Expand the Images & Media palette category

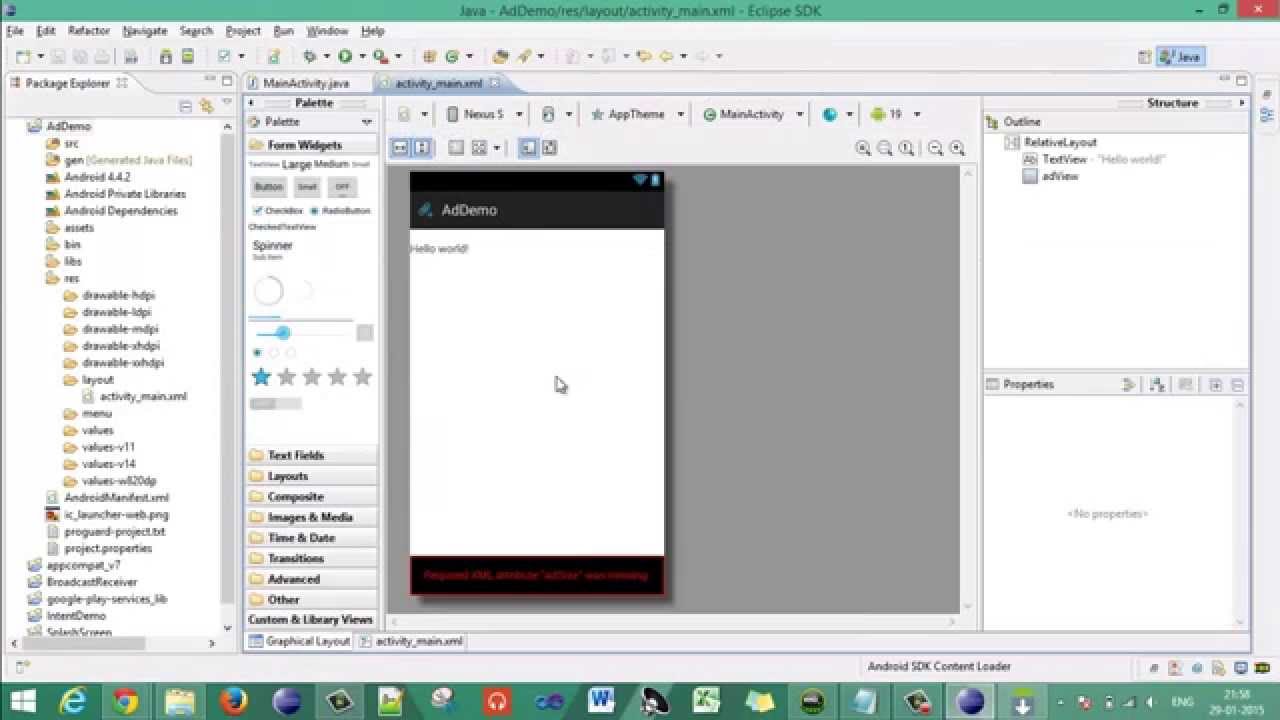(x=311, y=517)
